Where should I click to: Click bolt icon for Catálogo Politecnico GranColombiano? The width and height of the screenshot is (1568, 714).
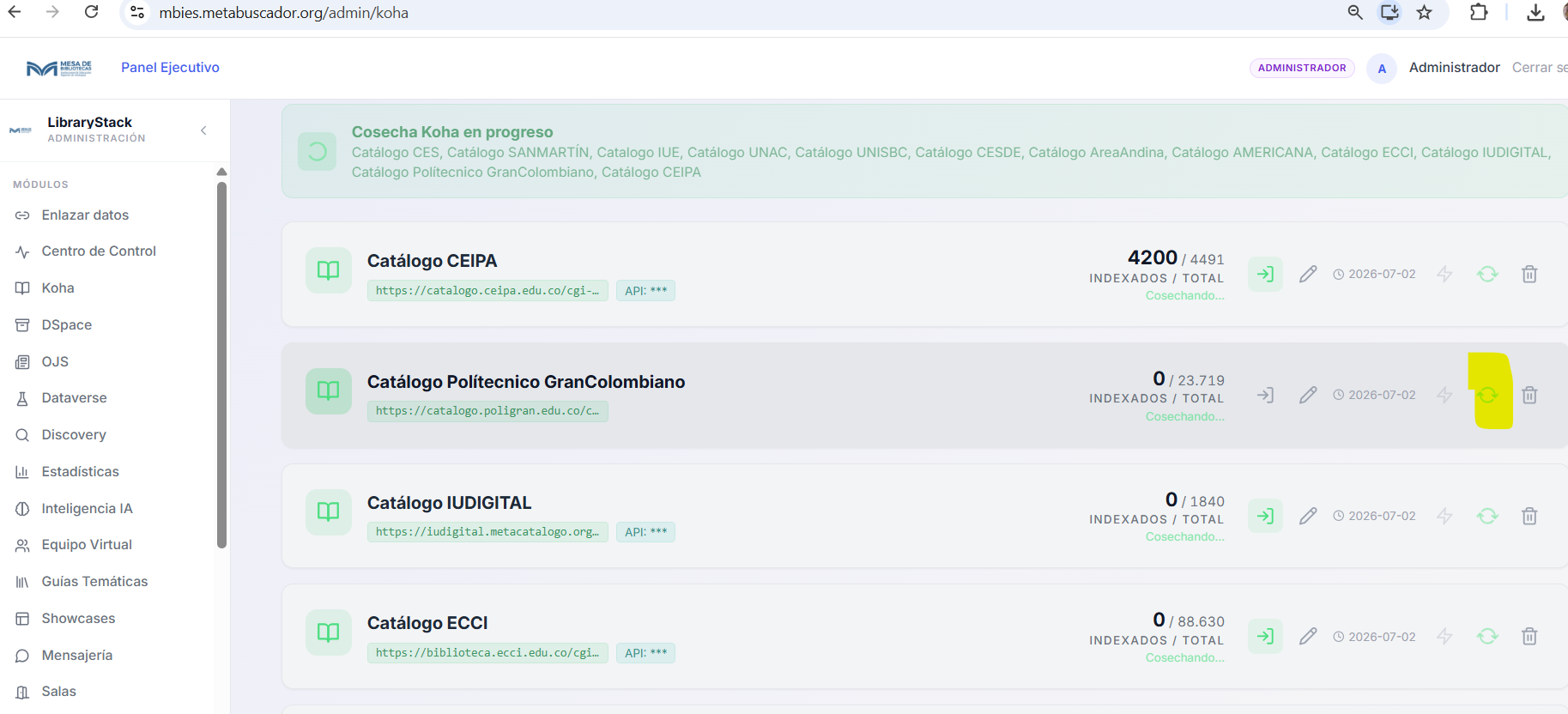(1445, 395)
